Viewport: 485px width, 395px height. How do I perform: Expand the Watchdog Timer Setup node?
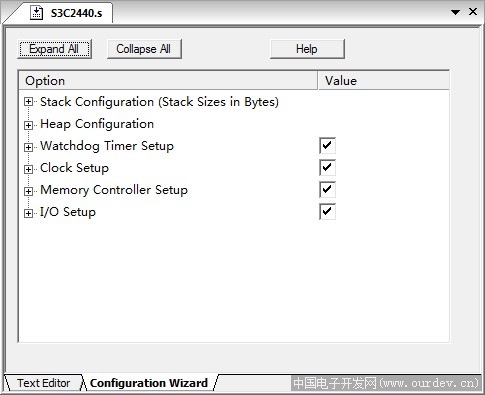pyautogui.click(x=29, y=147)
